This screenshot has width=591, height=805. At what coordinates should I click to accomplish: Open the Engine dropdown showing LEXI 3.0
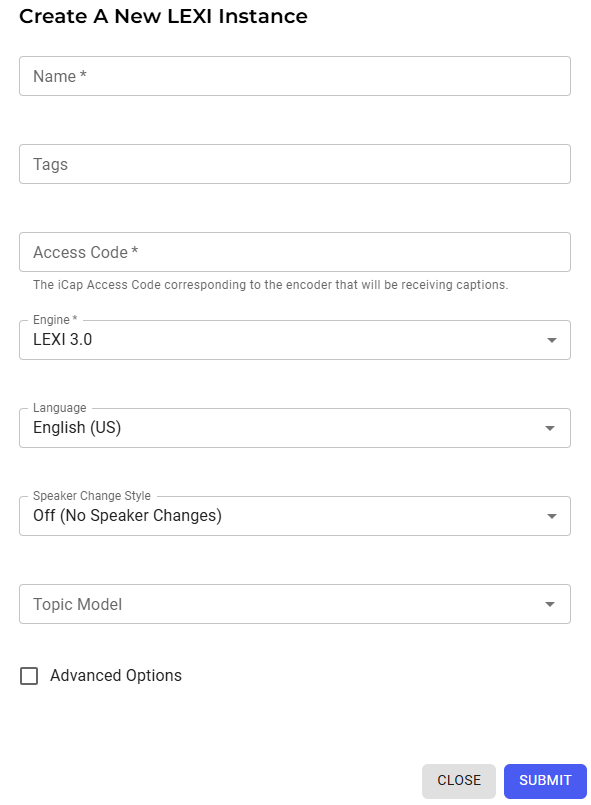tap(295, 340)
